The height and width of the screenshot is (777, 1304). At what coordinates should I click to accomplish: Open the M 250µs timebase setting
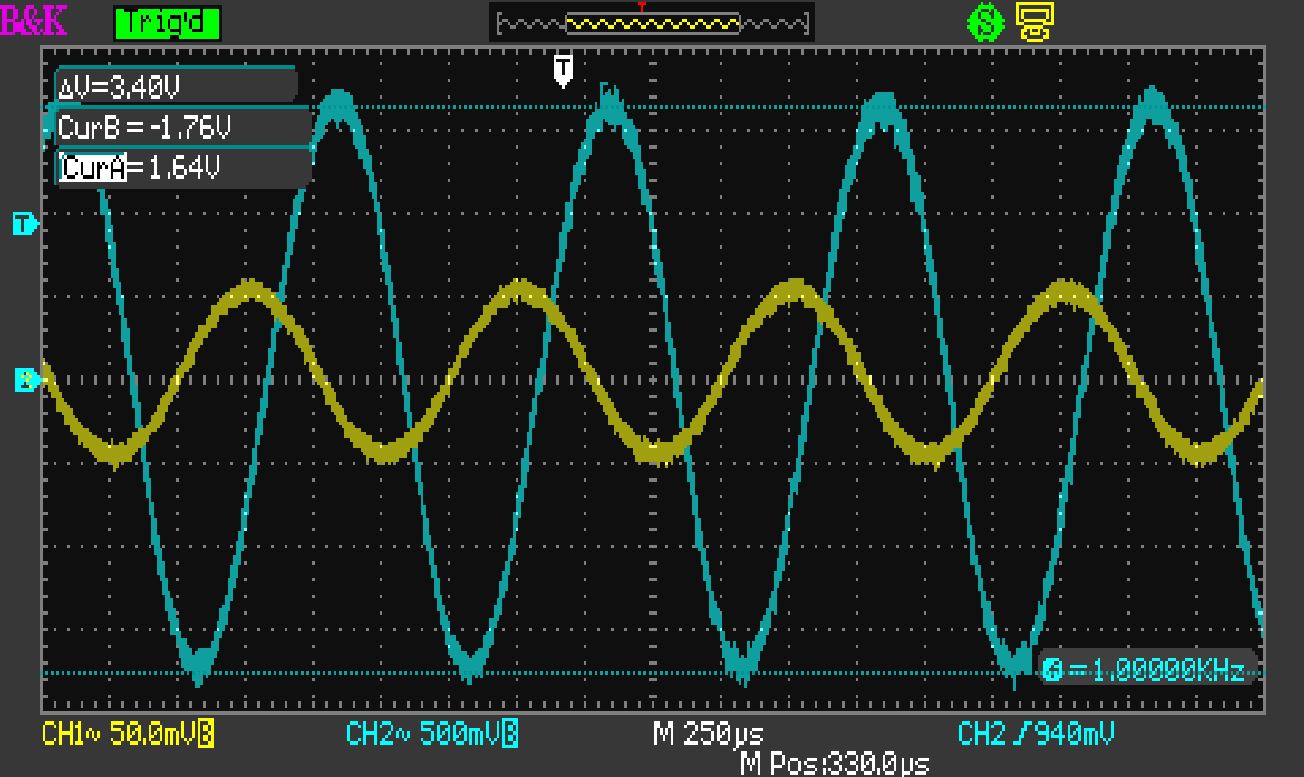pyautogui.click(x=708, y=735)
